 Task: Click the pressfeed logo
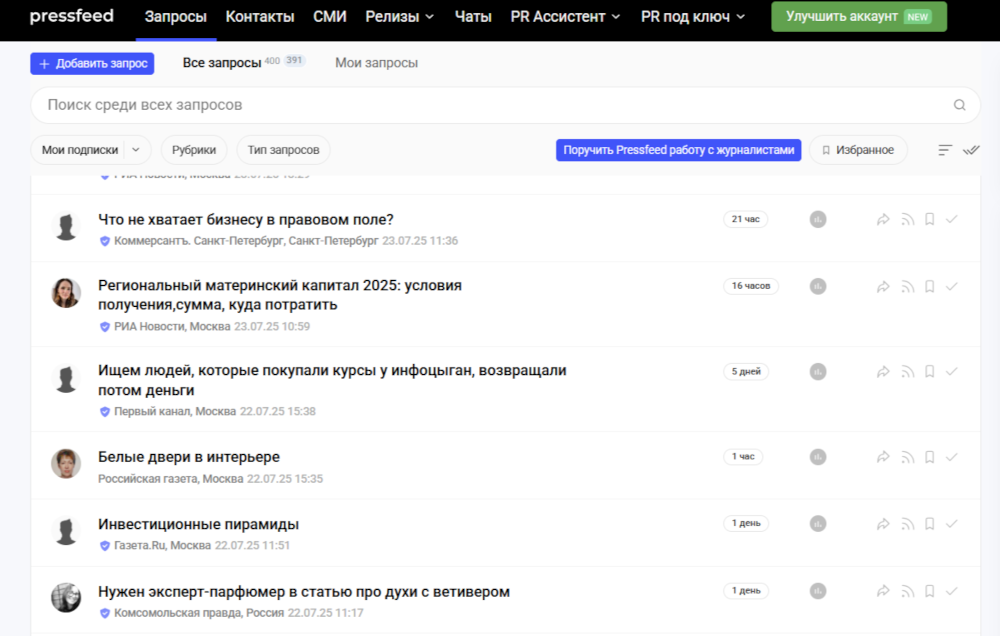(71, 16)
